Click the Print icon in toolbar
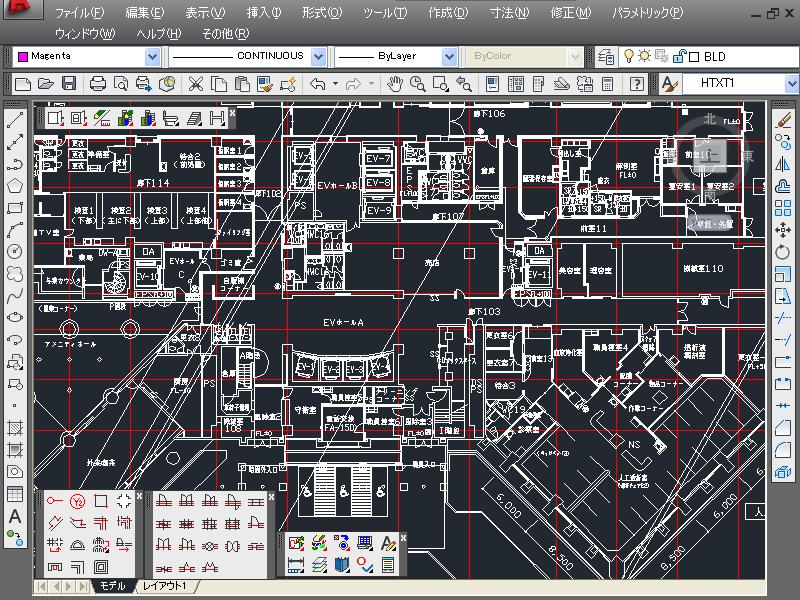Viewport: 800px width, 600px height. click(x=98, y=85)
